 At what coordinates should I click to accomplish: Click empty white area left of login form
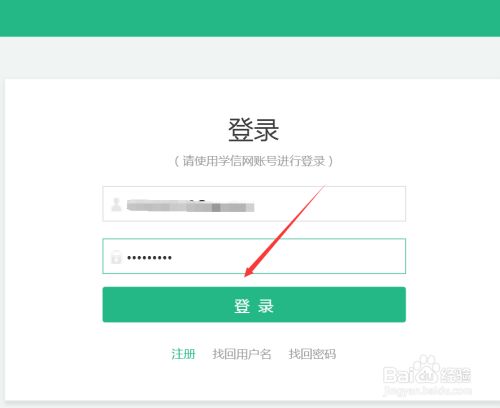(53, 233)
